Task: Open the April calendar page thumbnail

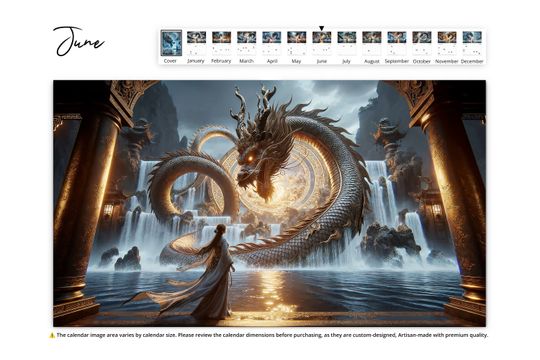Action: coord(272,43)
